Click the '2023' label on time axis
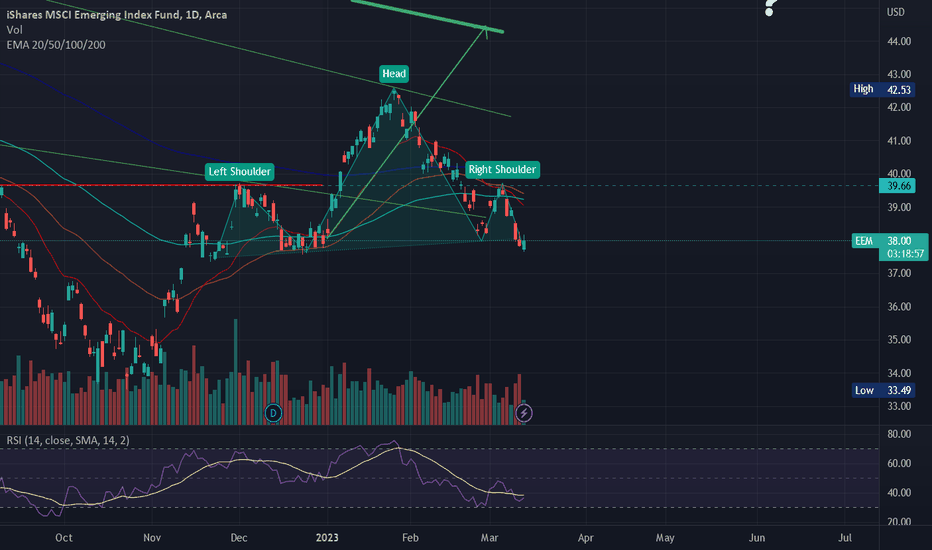The width and height of the screenshot is (932, 550). click(x=327, y=538)
